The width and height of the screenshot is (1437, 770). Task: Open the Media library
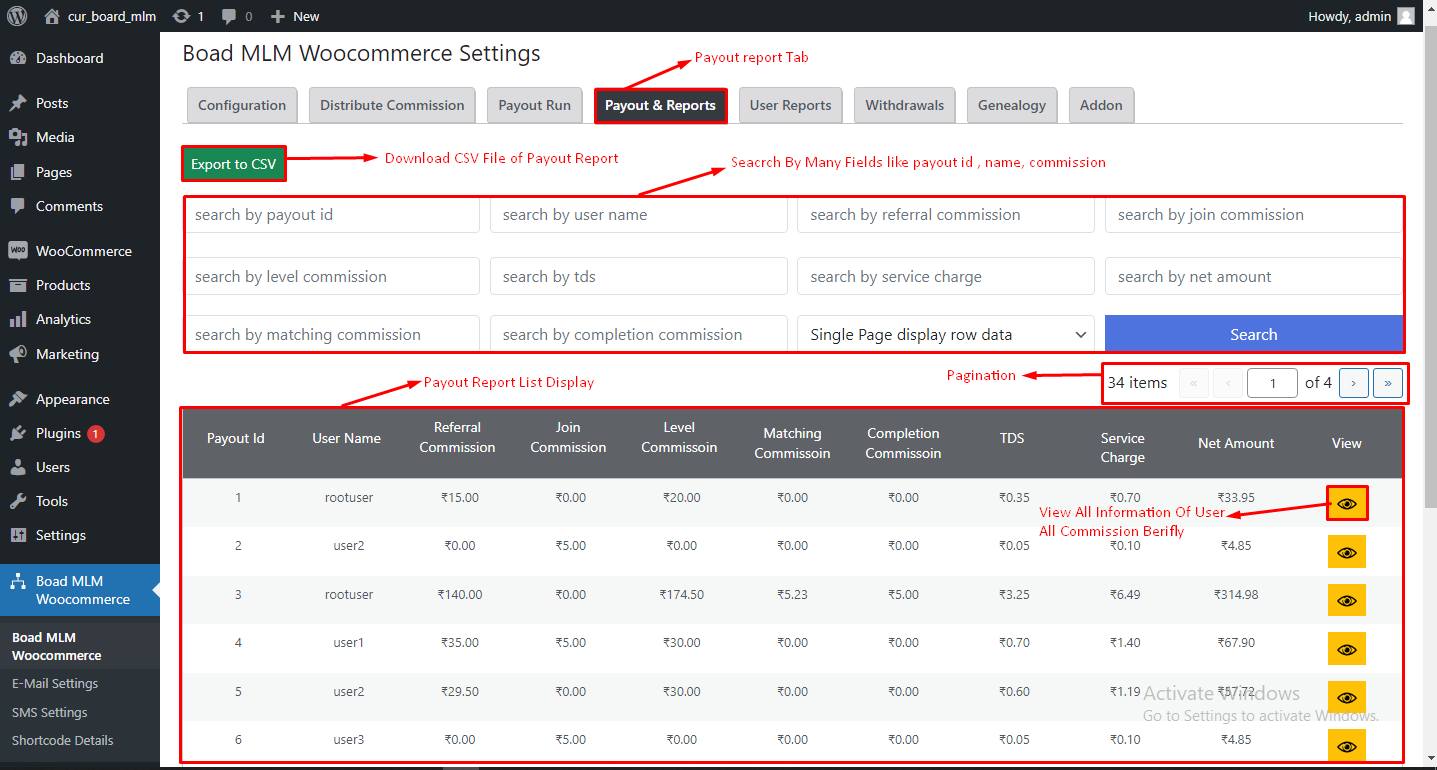(x=57, y=137)
